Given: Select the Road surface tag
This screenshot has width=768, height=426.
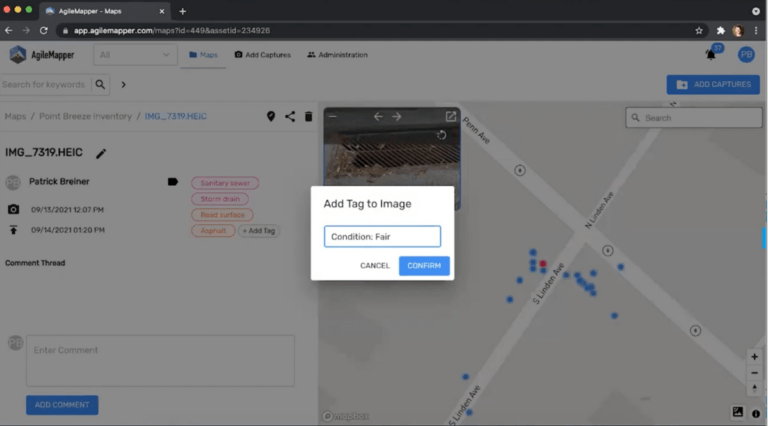Looking at the screenshot, I should coord(222,214).
